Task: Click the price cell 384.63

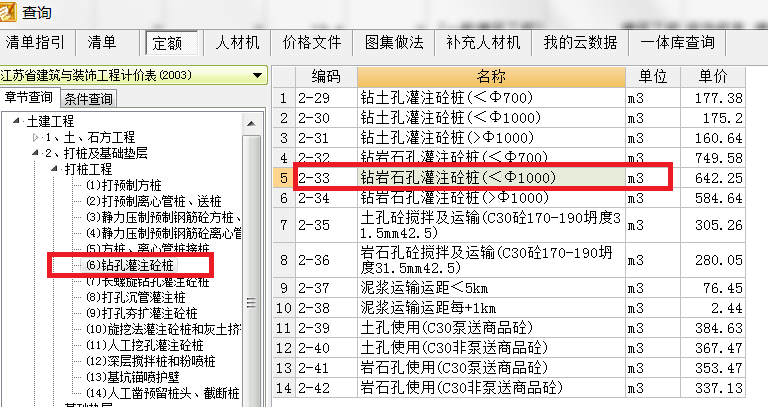Action: pyautogui.click(x=713, y=328)
